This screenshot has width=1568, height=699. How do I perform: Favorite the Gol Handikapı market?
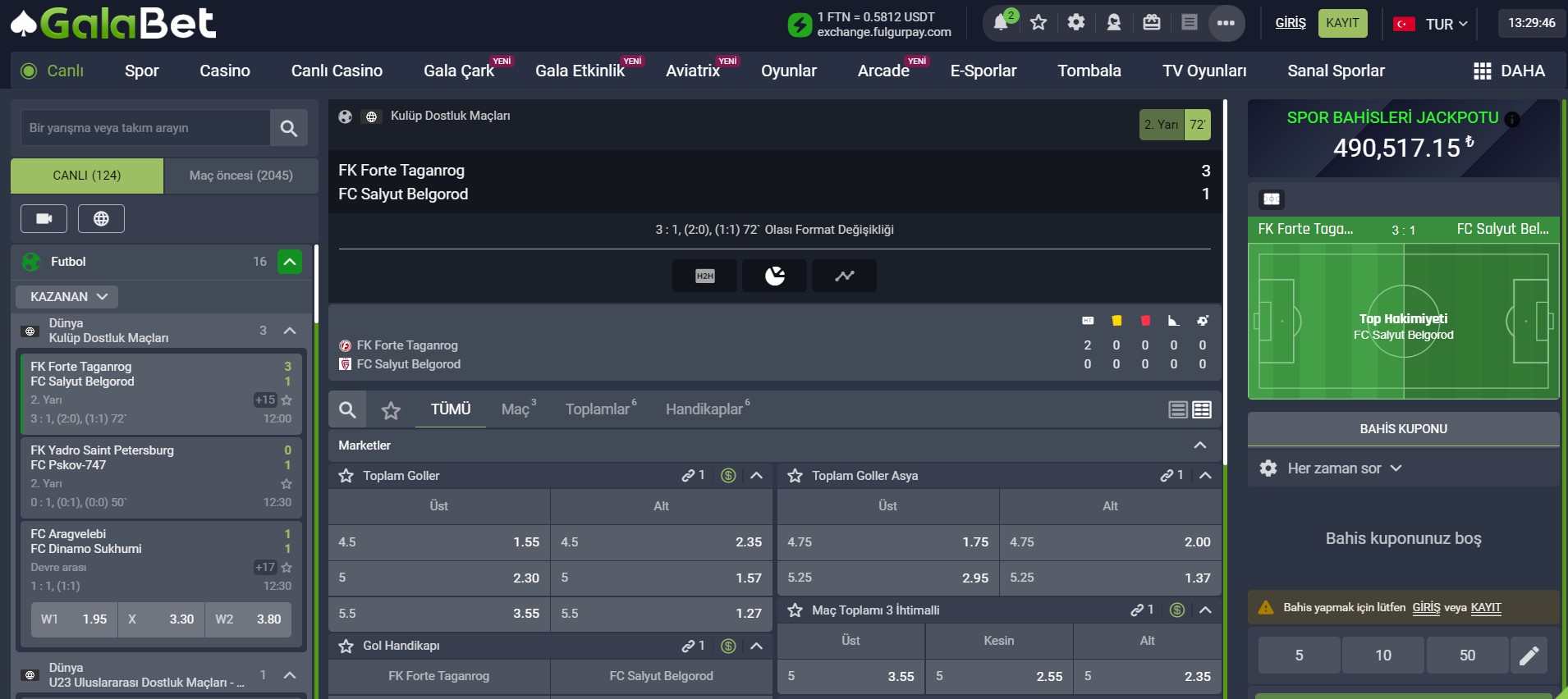click(x=346, y=646)
